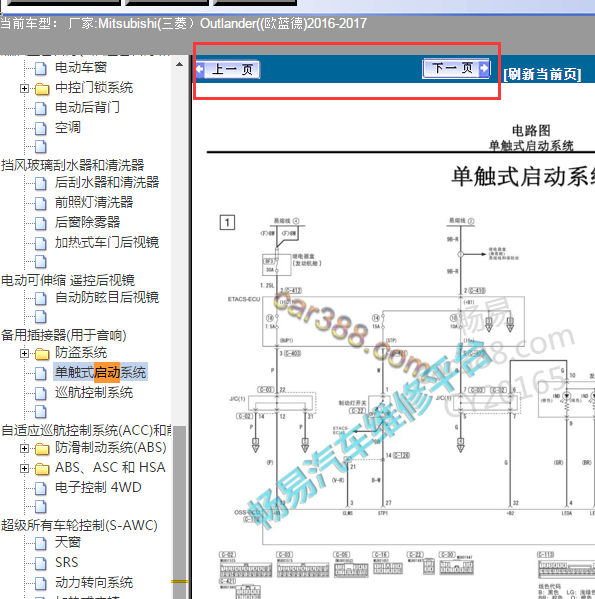Image resolution: width=595 pixels, height=599 pixels.
Task: Click the 挡风玻璃刮水器和清洗器 label
Action: (73, 165)
